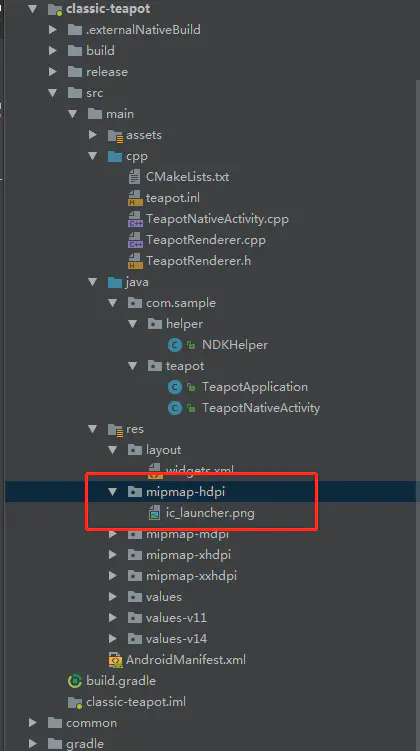Select the teapot.inl file name
The height and width of the screenshot is (751, 420).
[x=173, y=198]
